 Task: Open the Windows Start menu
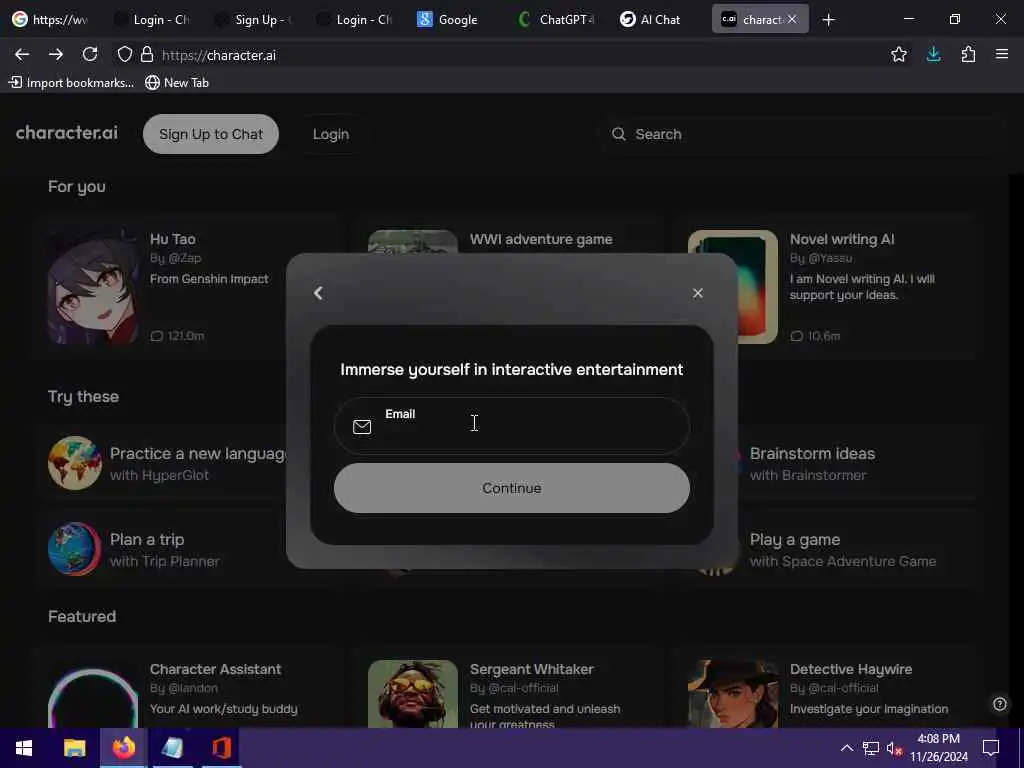24,748
